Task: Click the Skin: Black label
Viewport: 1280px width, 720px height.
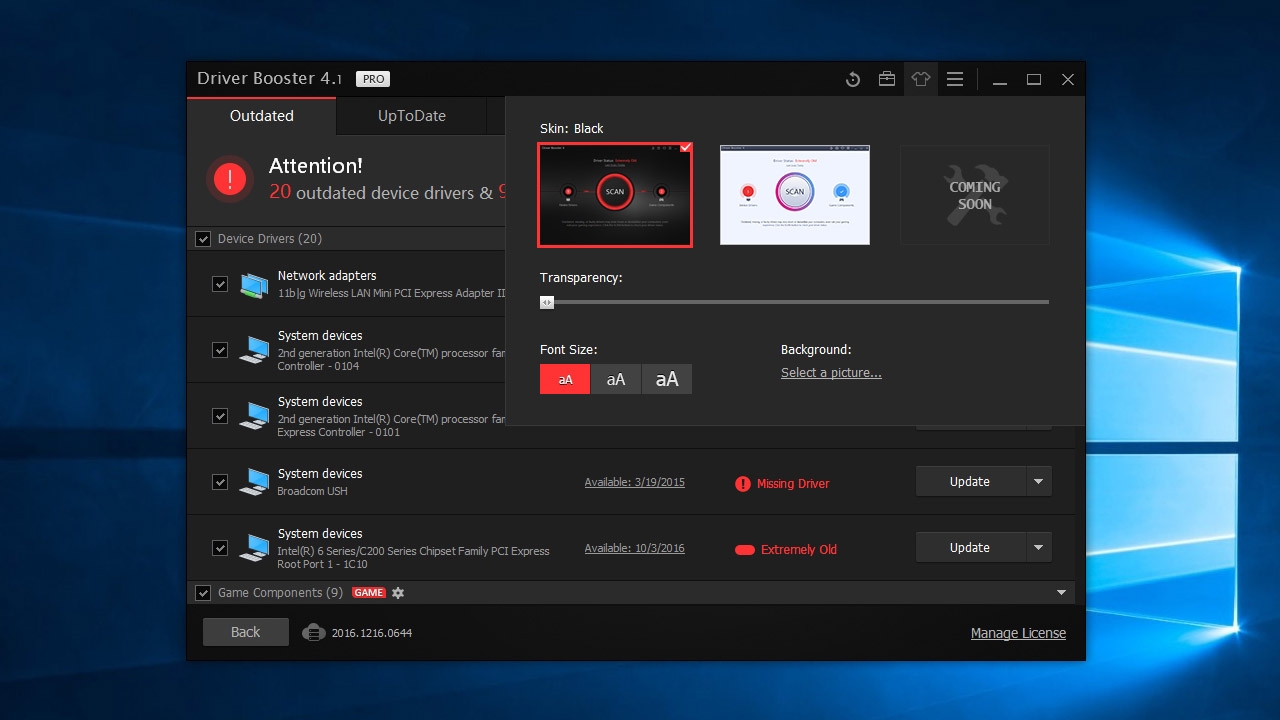Action: pyautogui.click(x=572, y=129)
